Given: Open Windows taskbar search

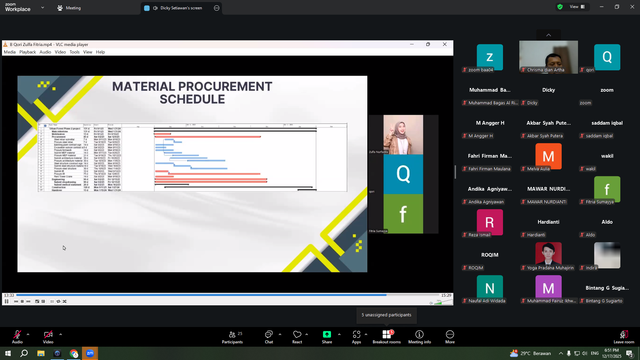Looking at the screenshot, I should 24,353.
